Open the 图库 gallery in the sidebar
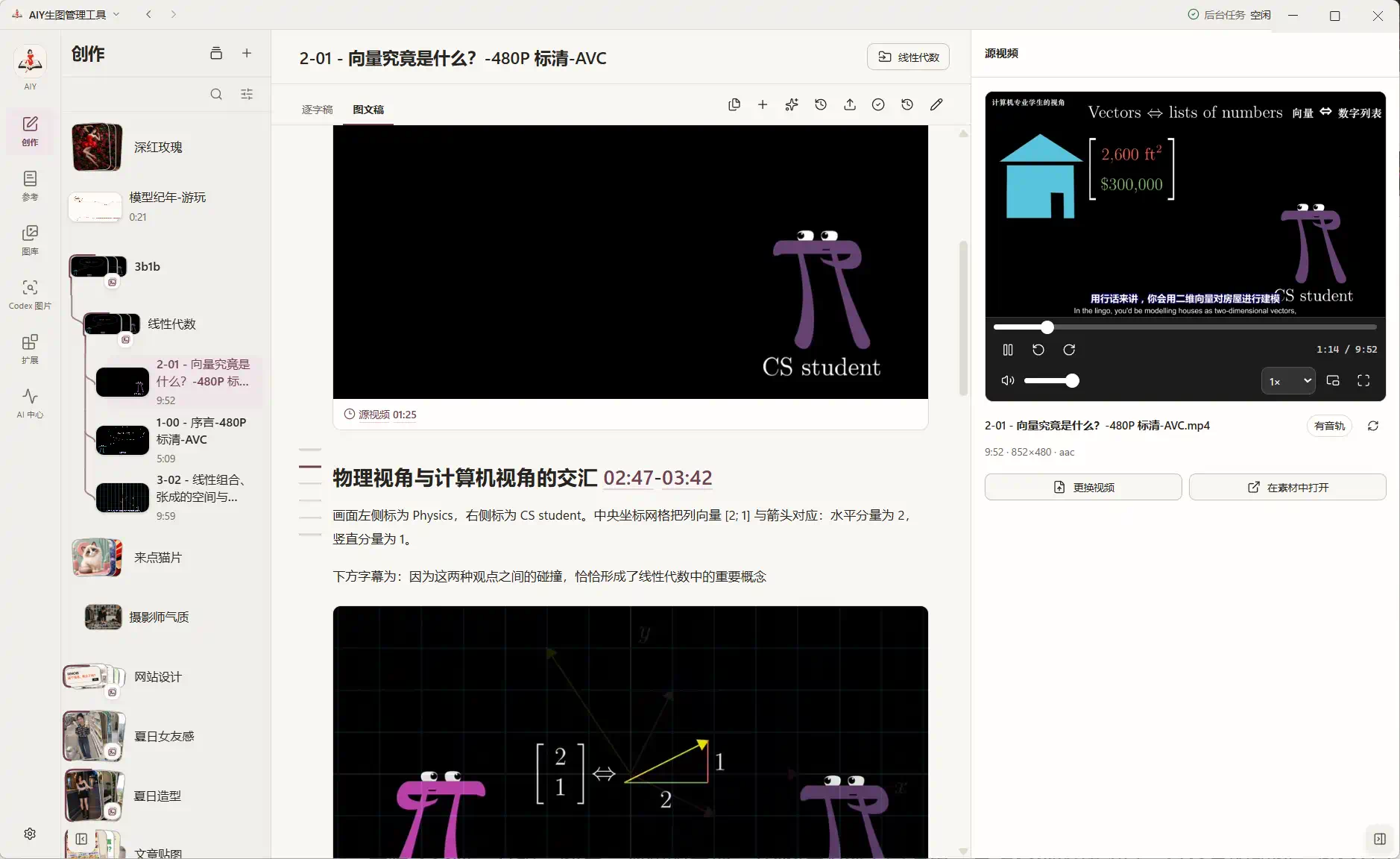1400x859 pixels. 30,240
